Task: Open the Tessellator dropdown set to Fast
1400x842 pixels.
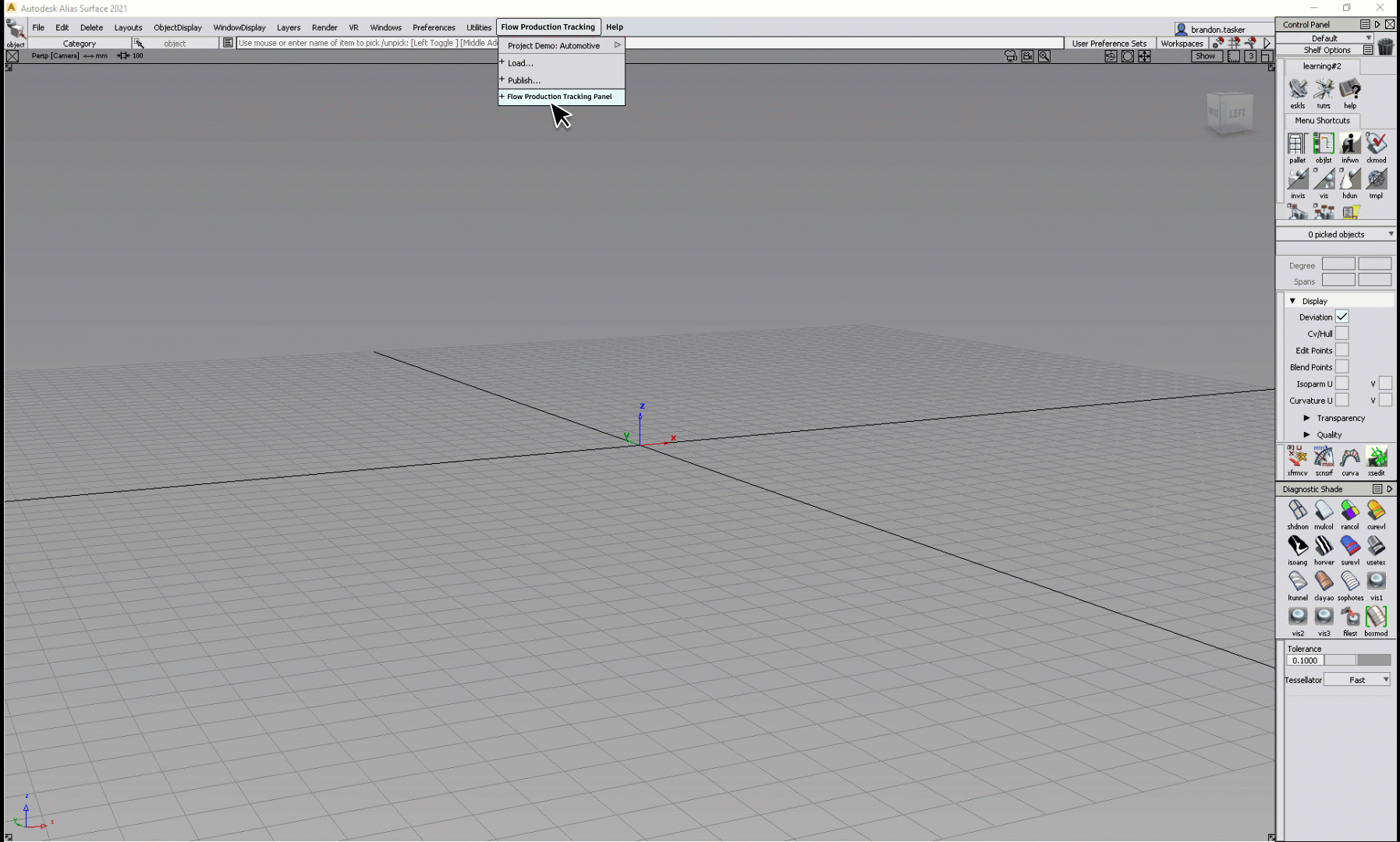Action: tap(1358, 679)
